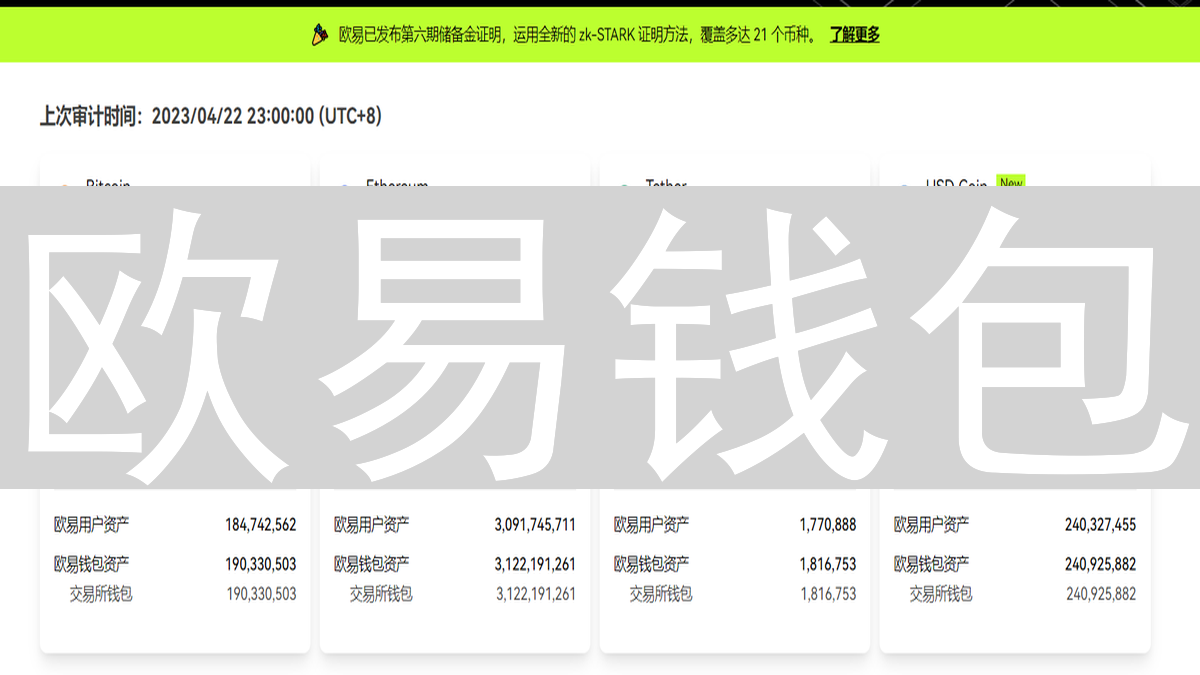Screen dimensions: 1200x675
Task: Click 交易所钱包 row value 3,122,191,261
Action: 536,594
